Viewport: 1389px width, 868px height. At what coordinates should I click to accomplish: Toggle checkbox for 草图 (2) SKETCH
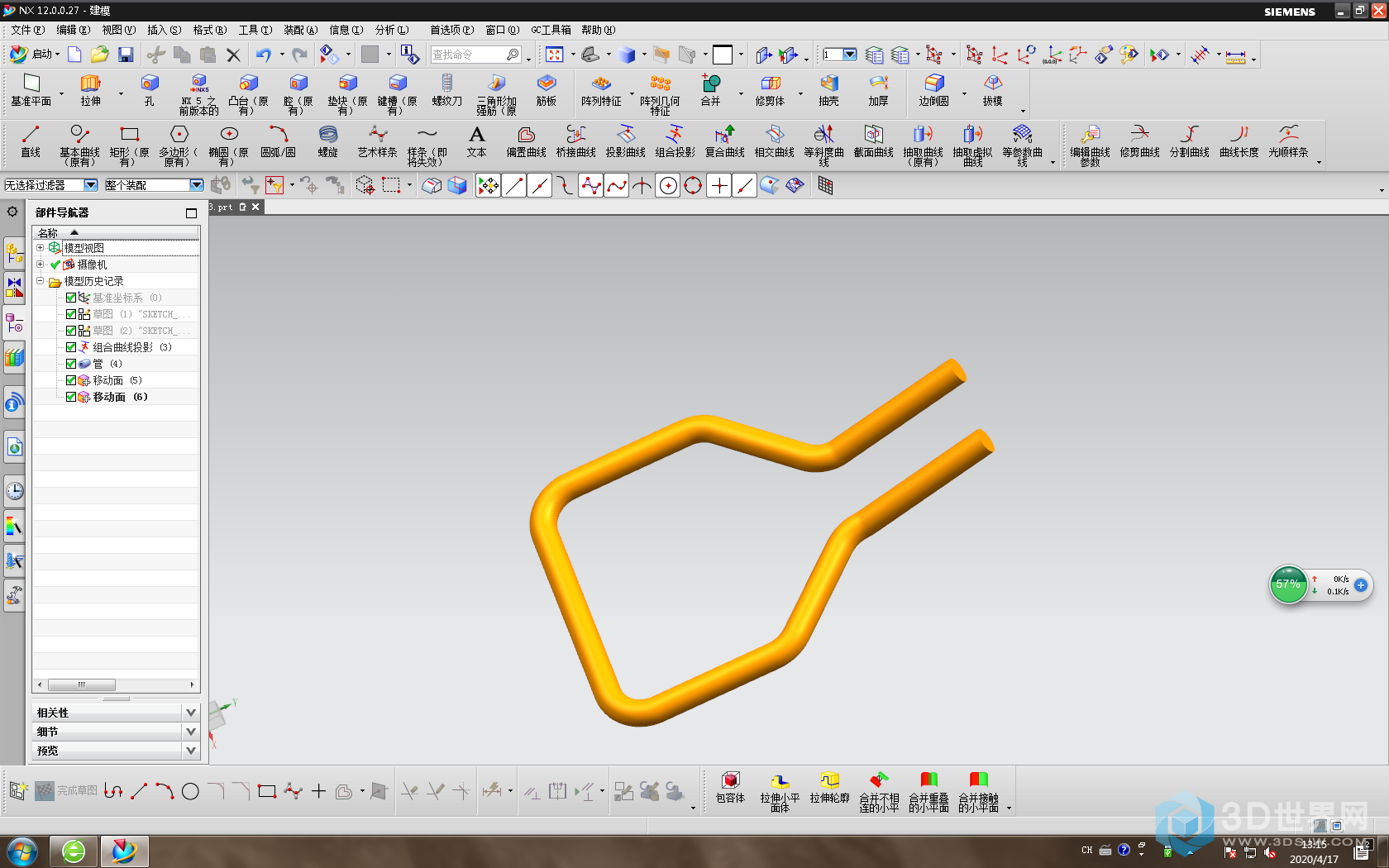pos(71,331)
